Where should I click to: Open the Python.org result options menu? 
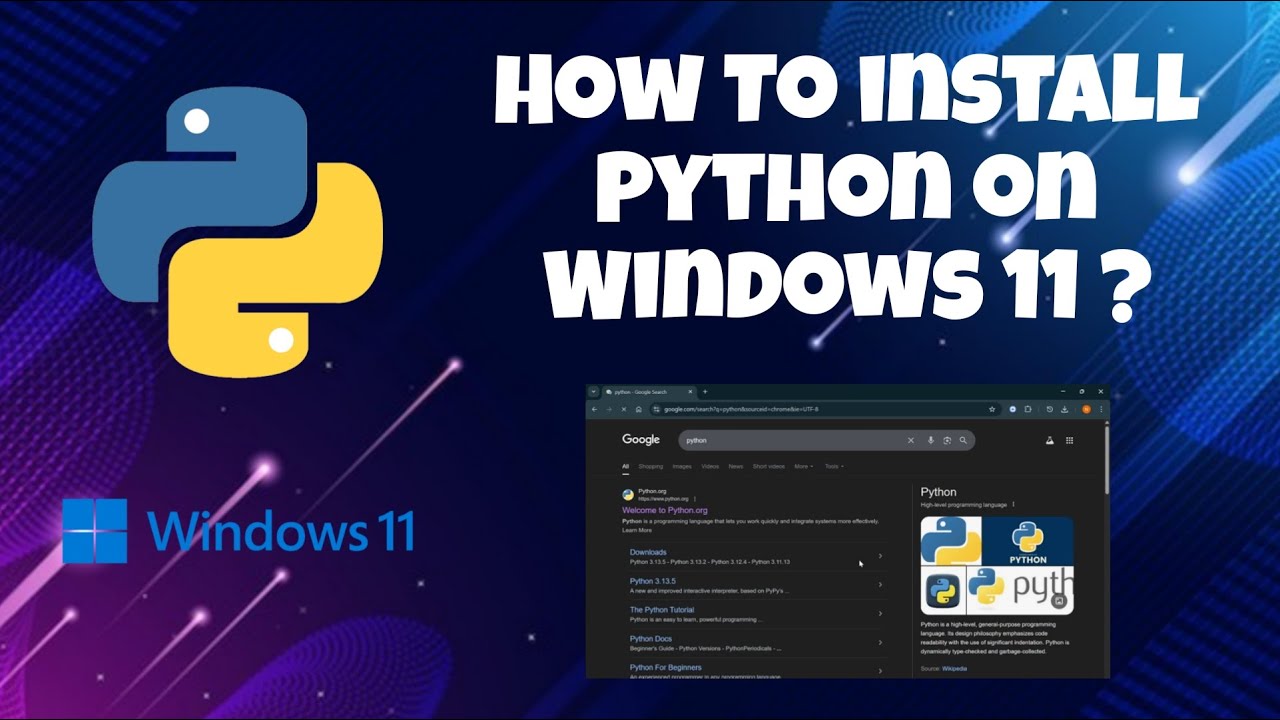coord(694,499)
